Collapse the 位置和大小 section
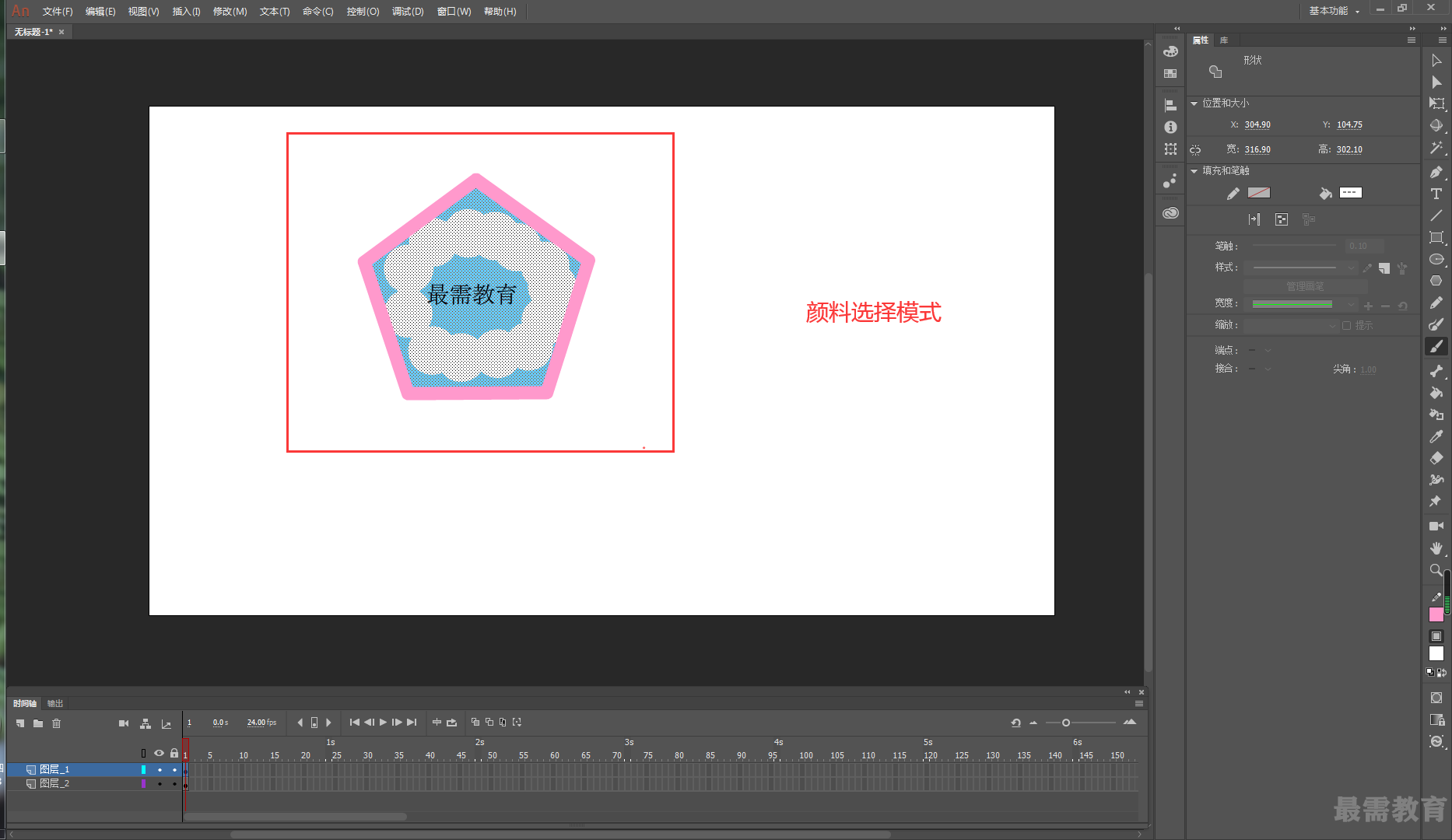The height and width of the screenshot is (840, 1452). click(1194, 103)
